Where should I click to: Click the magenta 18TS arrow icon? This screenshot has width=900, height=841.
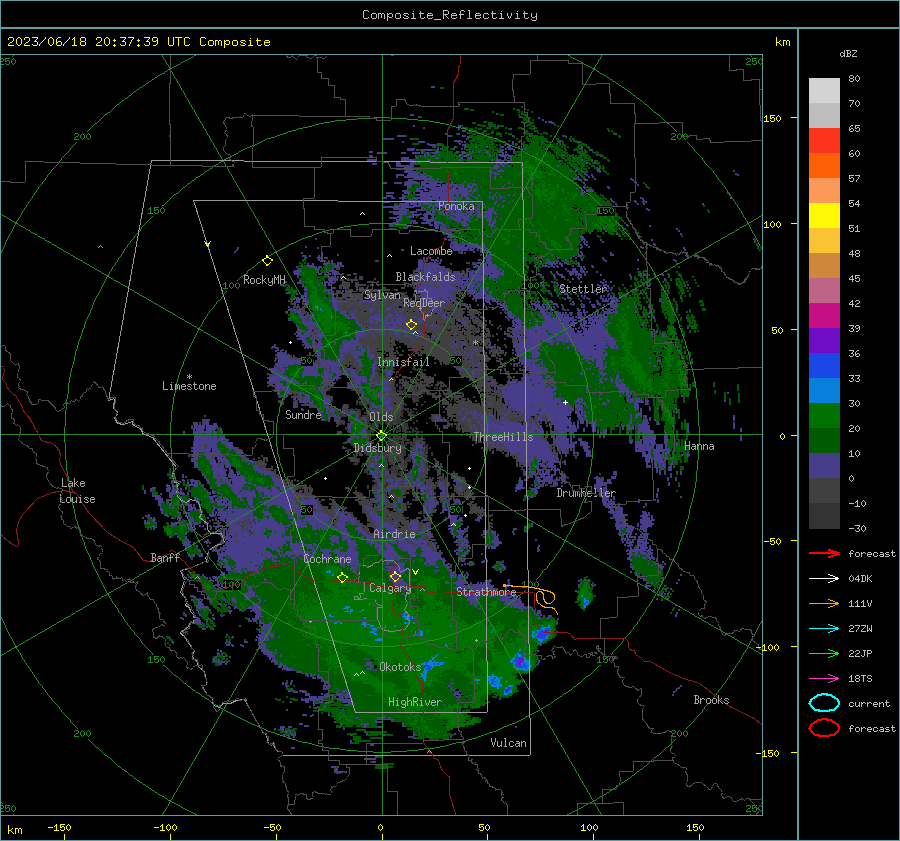[824, 679]
